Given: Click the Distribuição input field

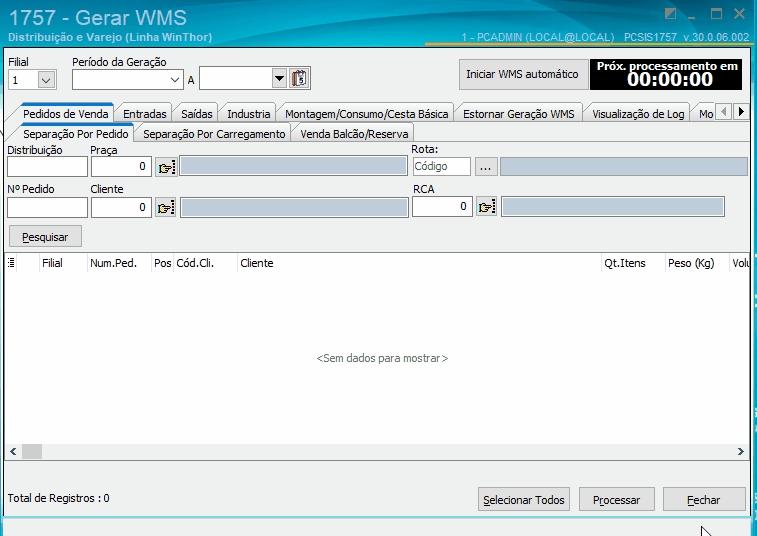Looking at the screenshot, I should pos(47,167).
